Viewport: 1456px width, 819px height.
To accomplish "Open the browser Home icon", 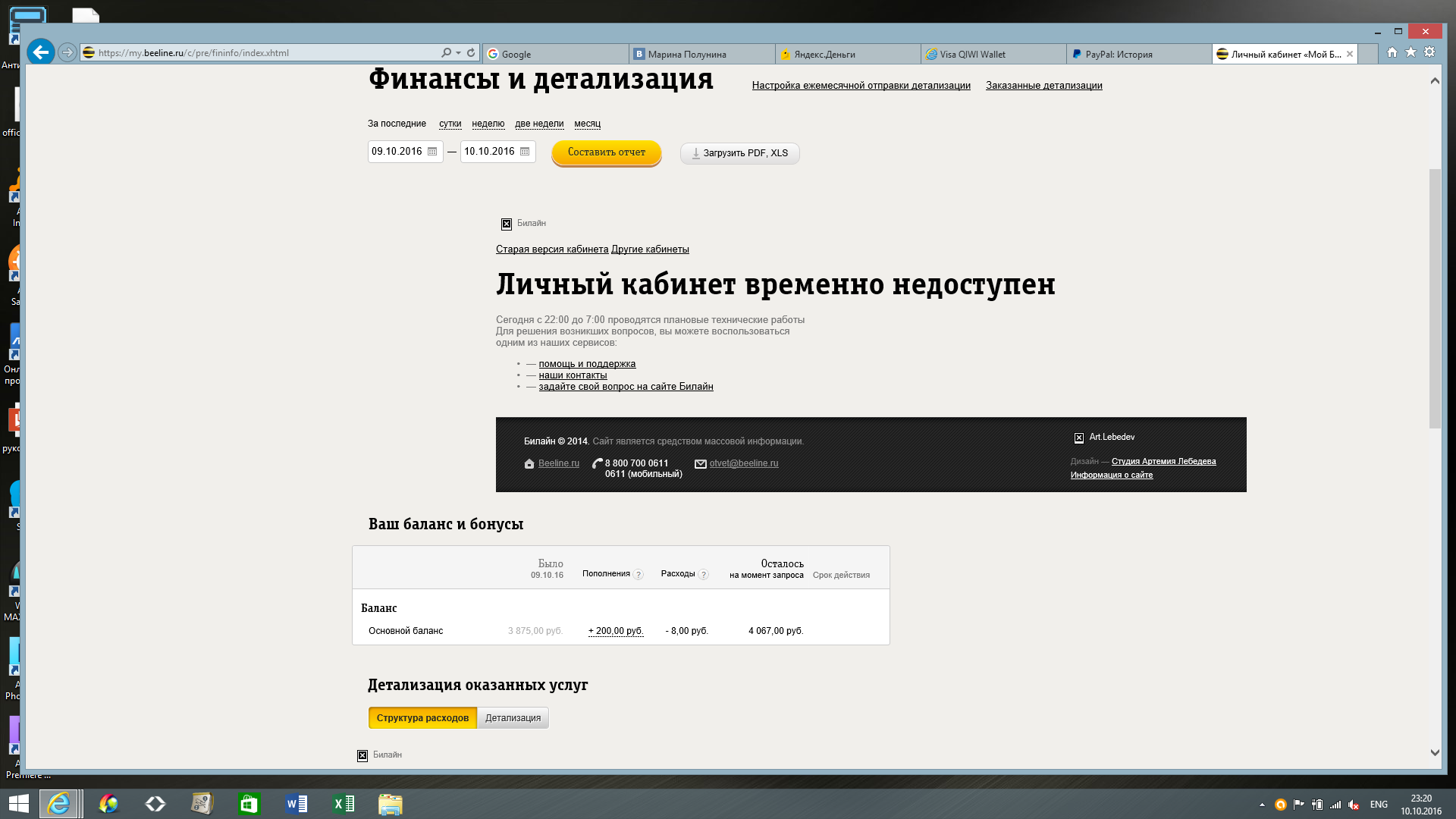I will (x=1392, y=52).
